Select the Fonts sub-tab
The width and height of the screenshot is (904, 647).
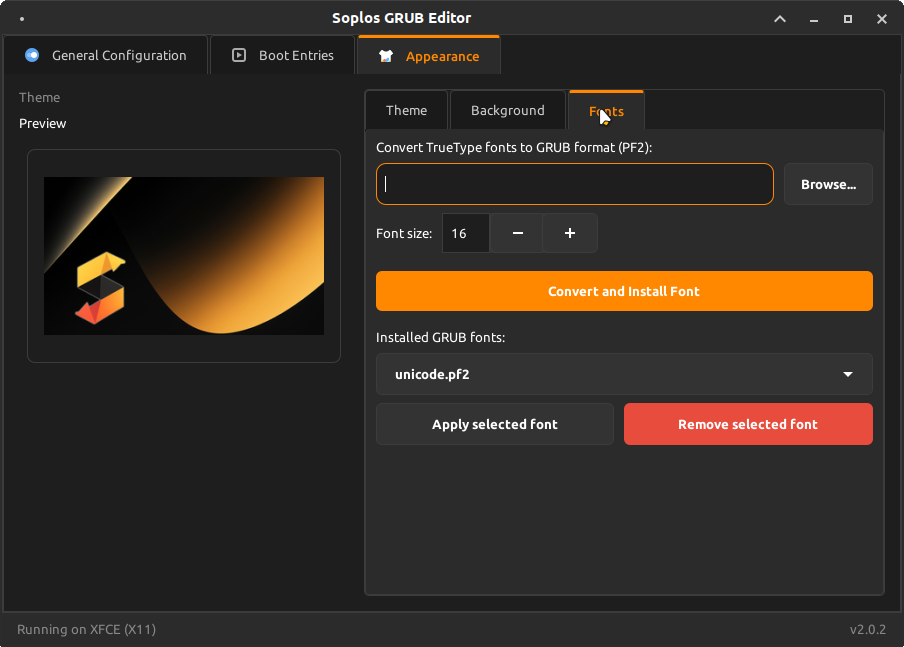click(x=606, y=111)
